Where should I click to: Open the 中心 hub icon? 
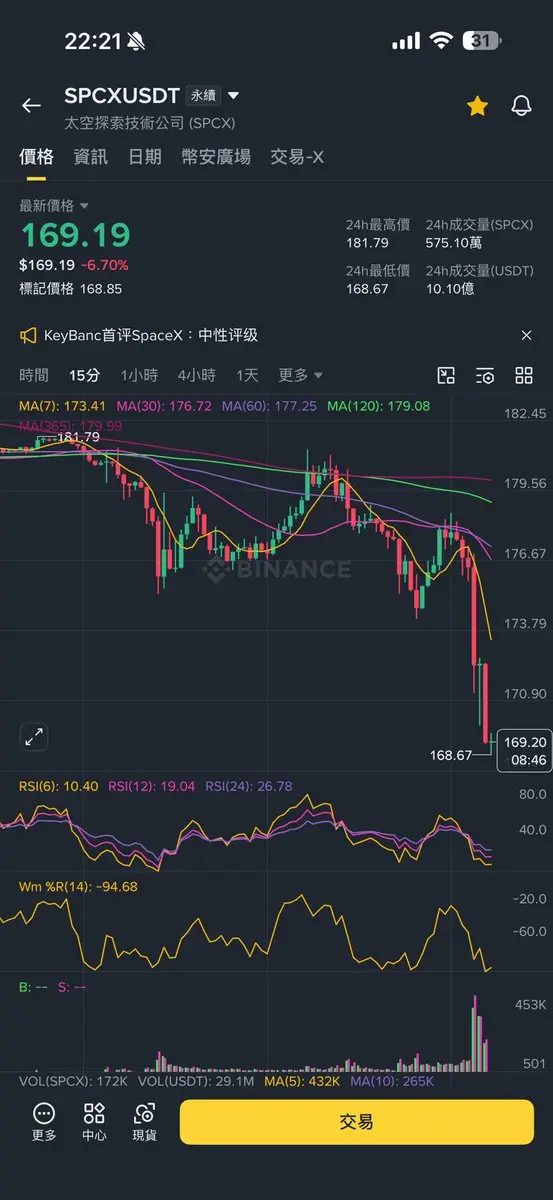pos(94,1122)
